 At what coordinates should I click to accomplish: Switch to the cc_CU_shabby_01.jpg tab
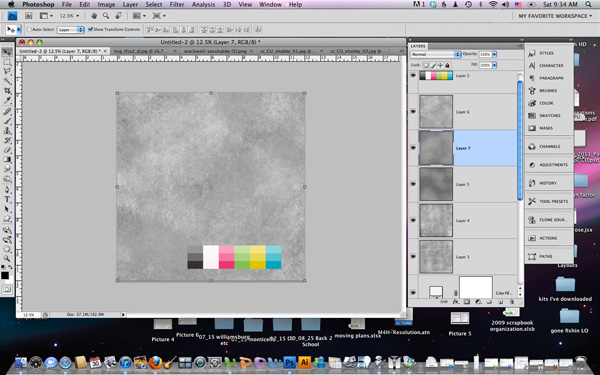(x=288, y=51)
